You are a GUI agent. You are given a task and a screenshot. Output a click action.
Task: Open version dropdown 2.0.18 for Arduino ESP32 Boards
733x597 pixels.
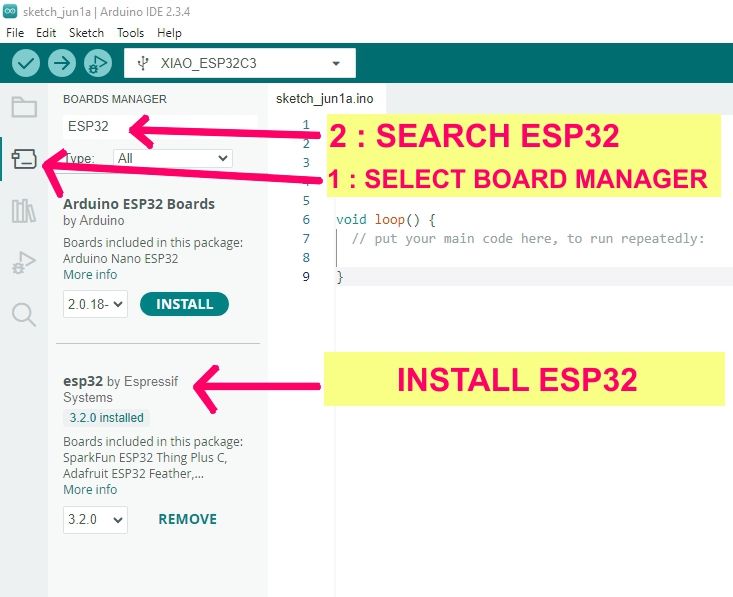tap(95, 304)
